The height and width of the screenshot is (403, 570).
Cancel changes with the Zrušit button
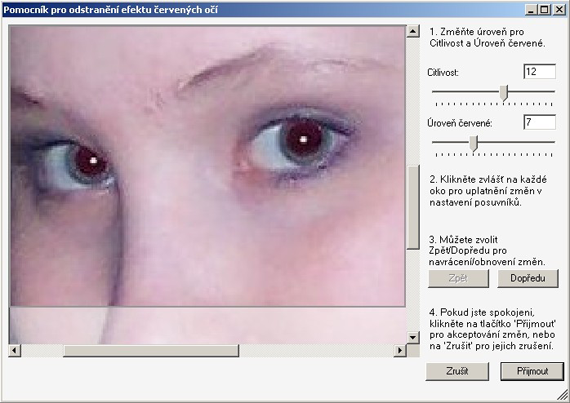point(457,371)
